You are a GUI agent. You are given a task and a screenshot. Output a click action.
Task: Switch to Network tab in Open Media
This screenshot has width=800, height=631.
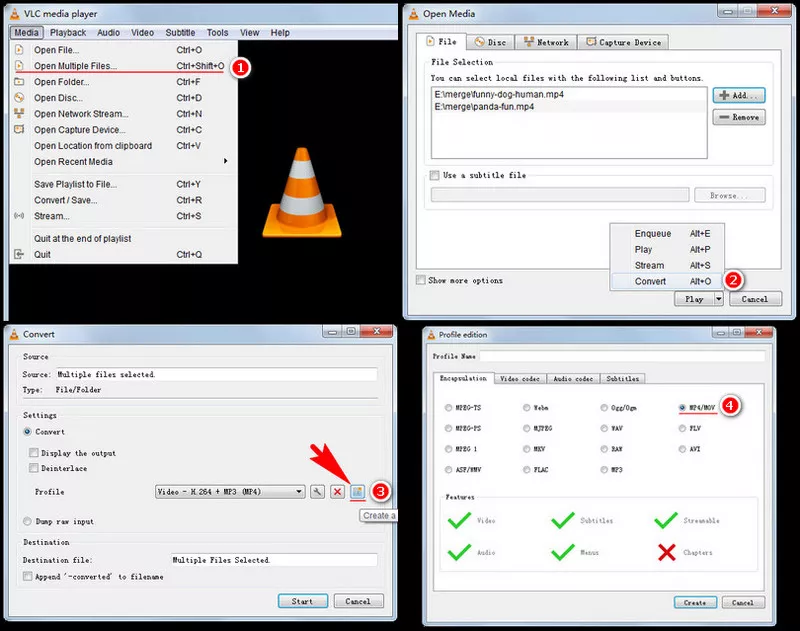pos(546,42)
